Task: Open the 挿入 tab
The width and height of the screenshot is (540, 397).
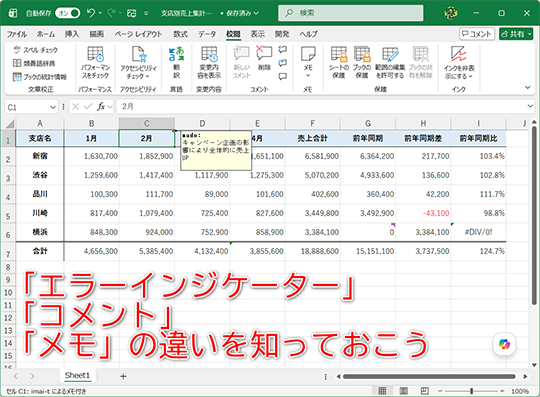Action: point(72,34)
